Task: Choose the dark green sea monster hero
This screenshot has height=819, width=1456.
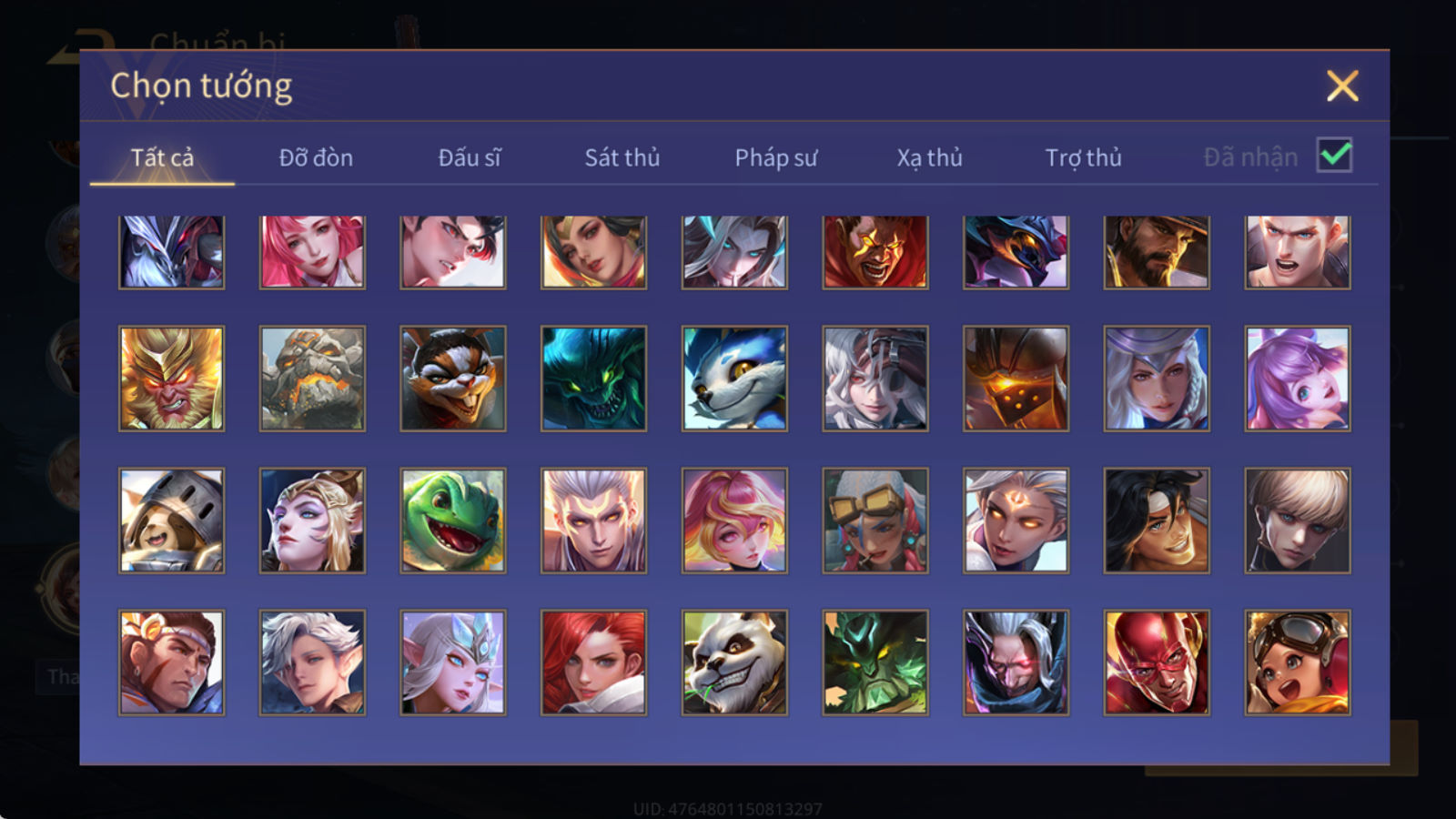Action: (593, 379)
